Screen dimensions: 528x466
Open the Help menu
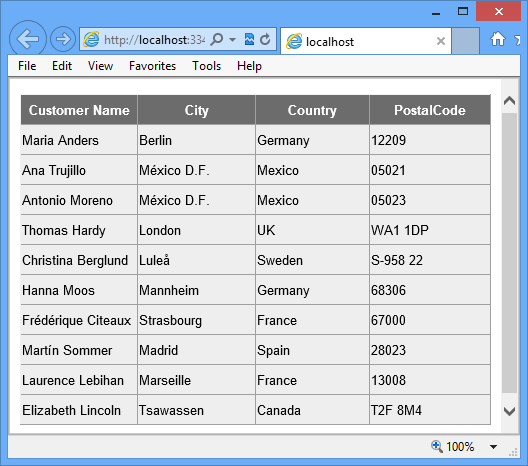[249, 66]
